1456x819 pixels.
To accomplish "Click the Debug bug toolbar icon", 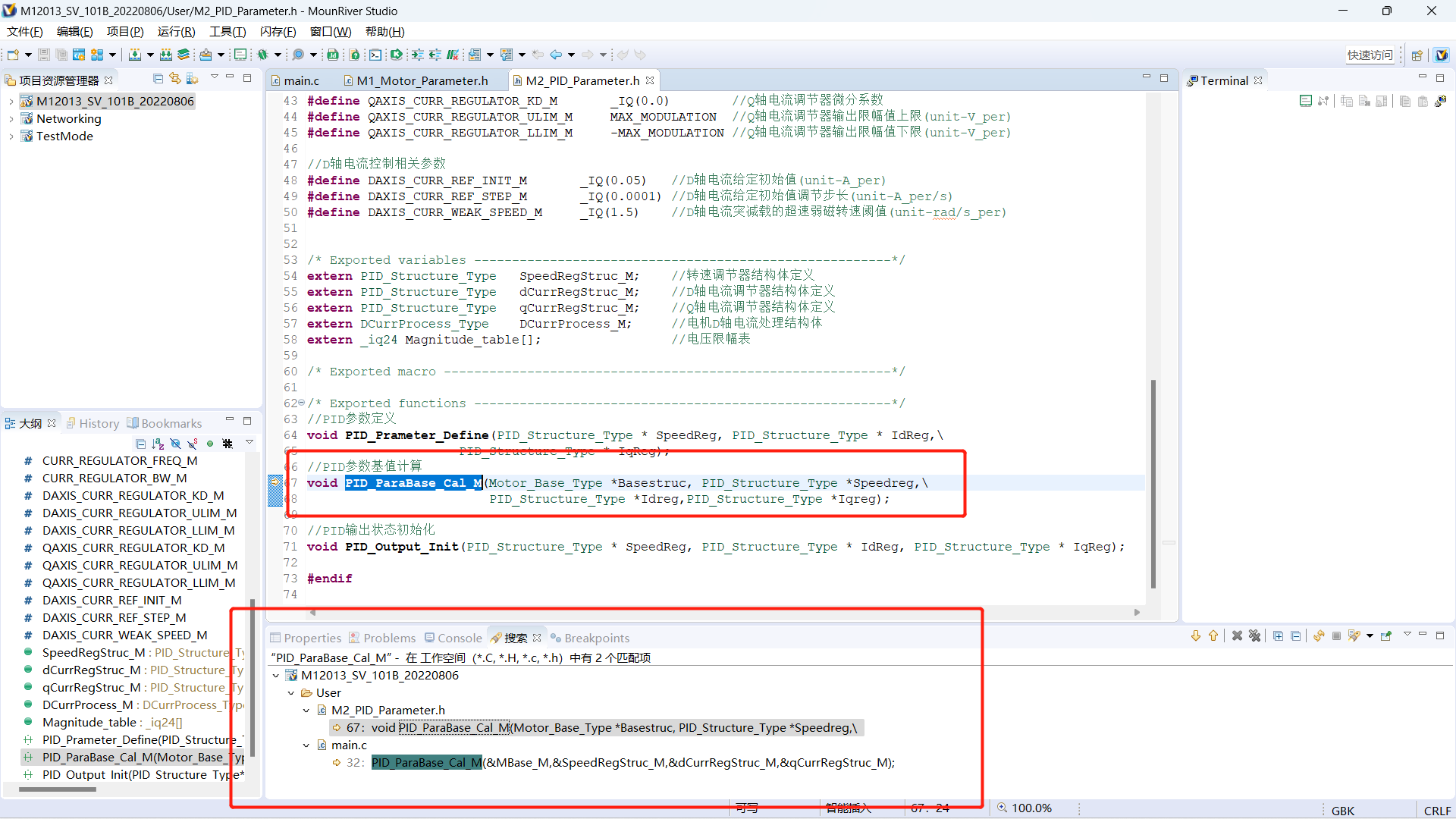I will 262,55.
